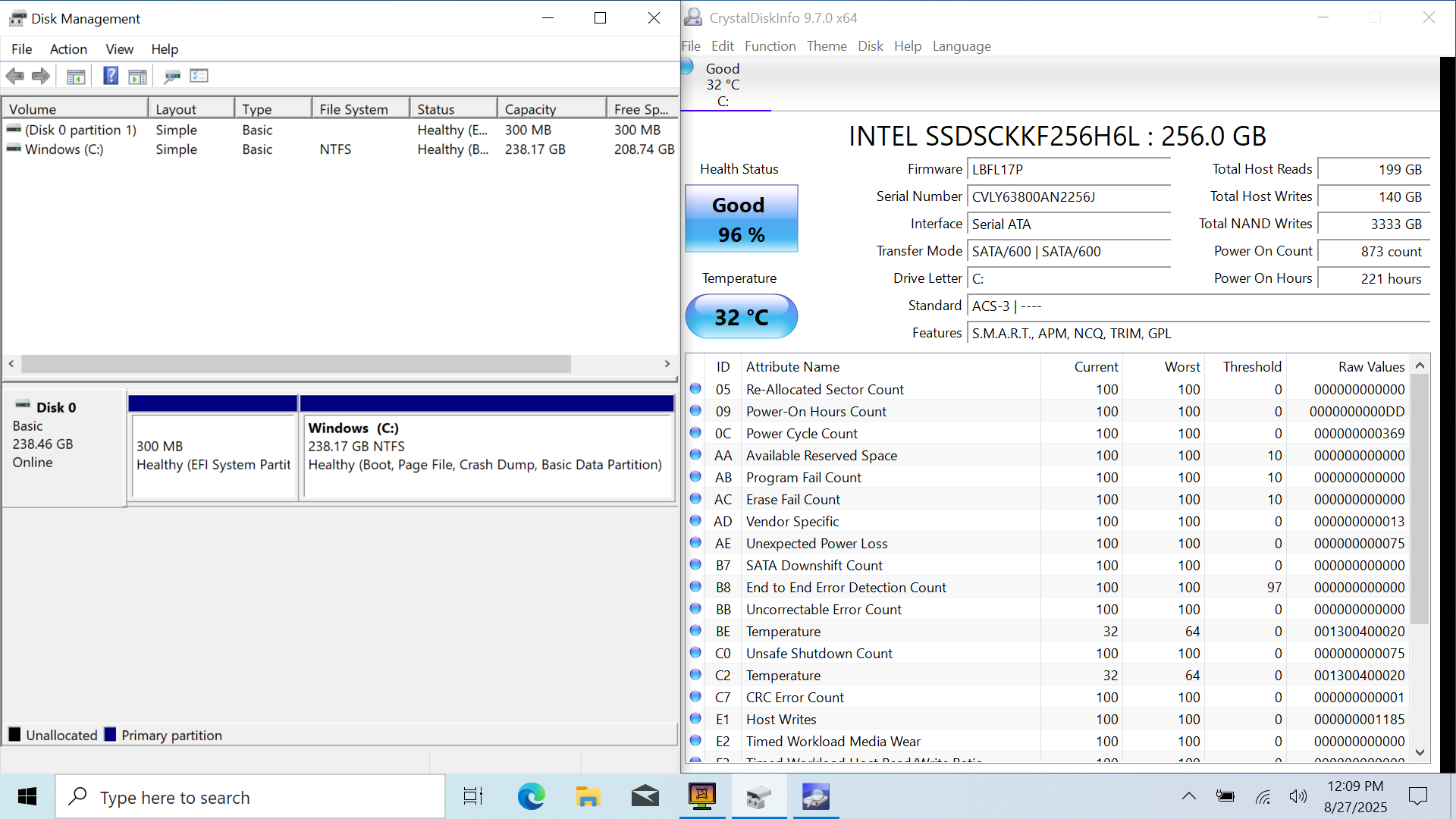Switch to Disk Management taskbar icon
1456x819 pixels.
(x=758, y=796)
